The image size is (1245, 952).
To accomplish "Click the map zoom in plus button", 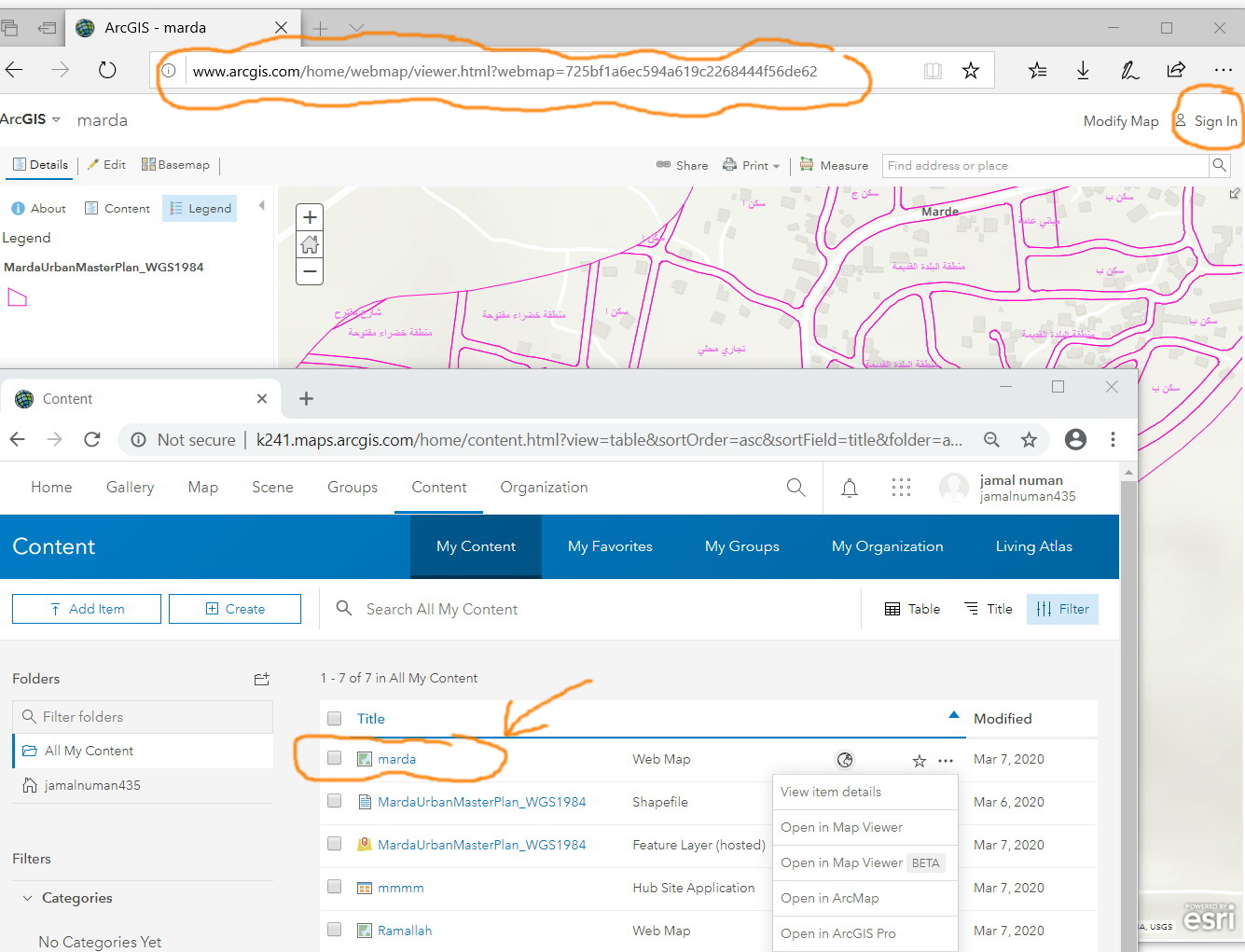I will 310,217.
